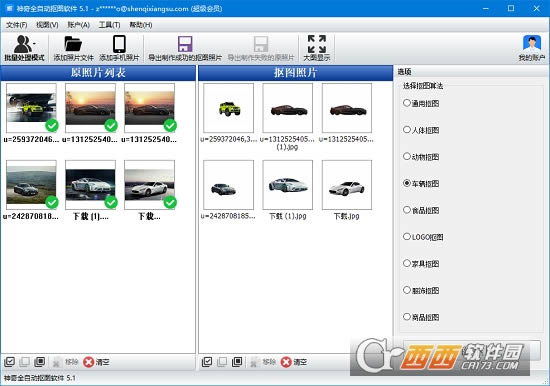
Task: Invert selection icon under the cutout photos panel
Action: pos(237,361)
